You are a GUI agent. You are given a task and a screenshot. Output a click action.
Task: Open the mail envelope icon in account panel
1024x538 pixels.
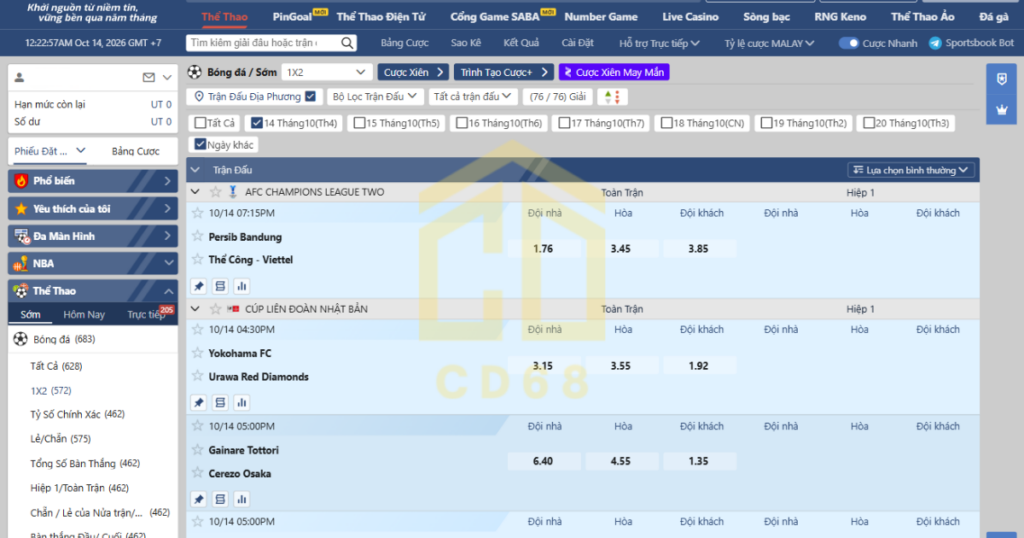(149, 77)
